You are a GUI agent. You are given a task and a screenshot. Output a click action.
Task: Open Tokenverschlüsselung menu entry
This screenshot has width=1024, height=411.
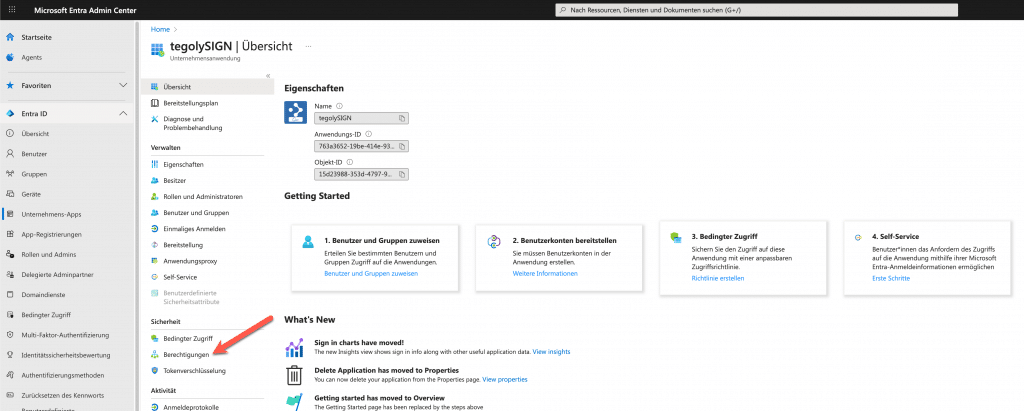tap(194, 371)
